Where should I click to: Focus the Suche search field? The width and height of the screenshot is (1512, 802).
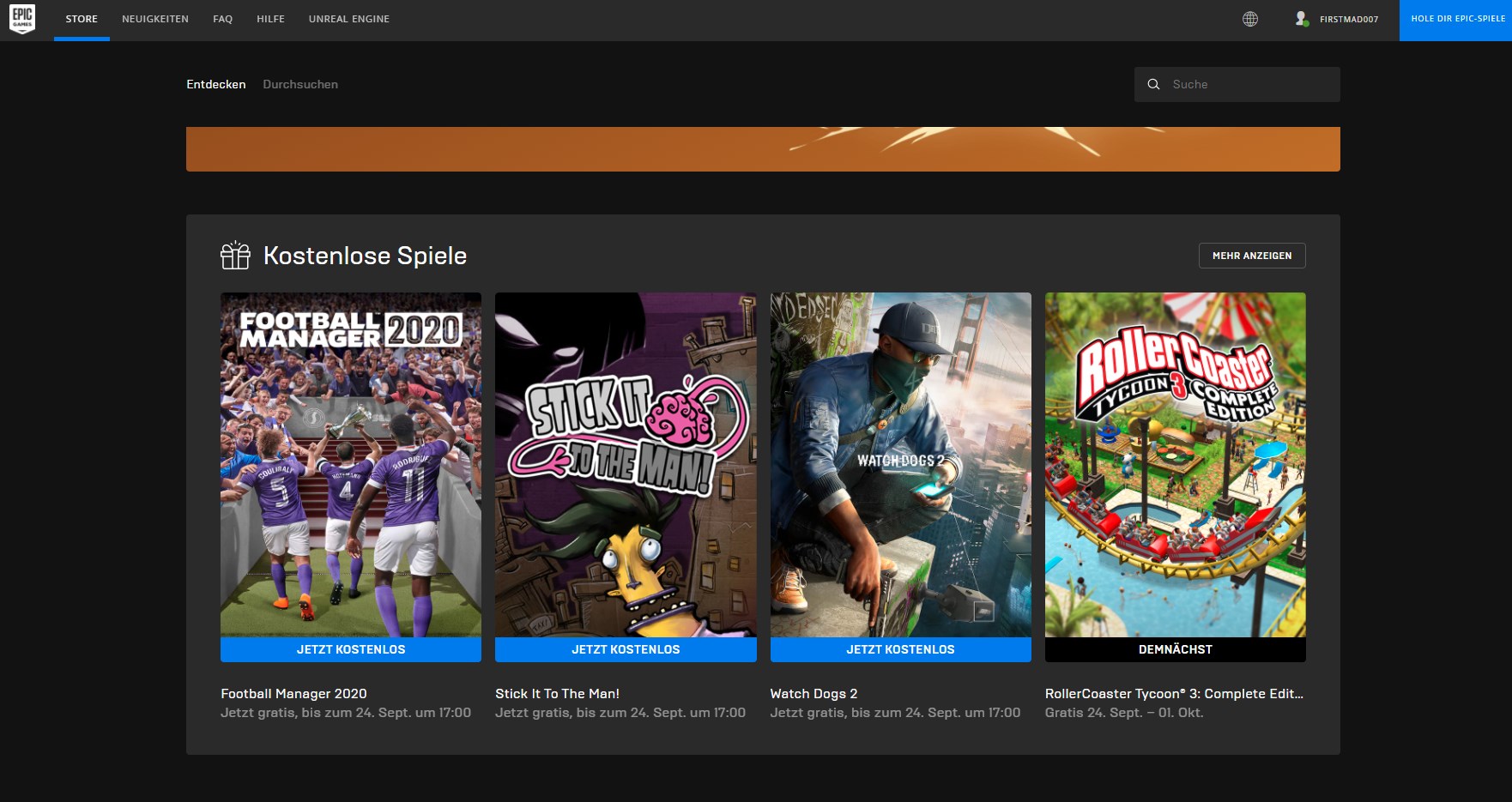pos(1237,84)
